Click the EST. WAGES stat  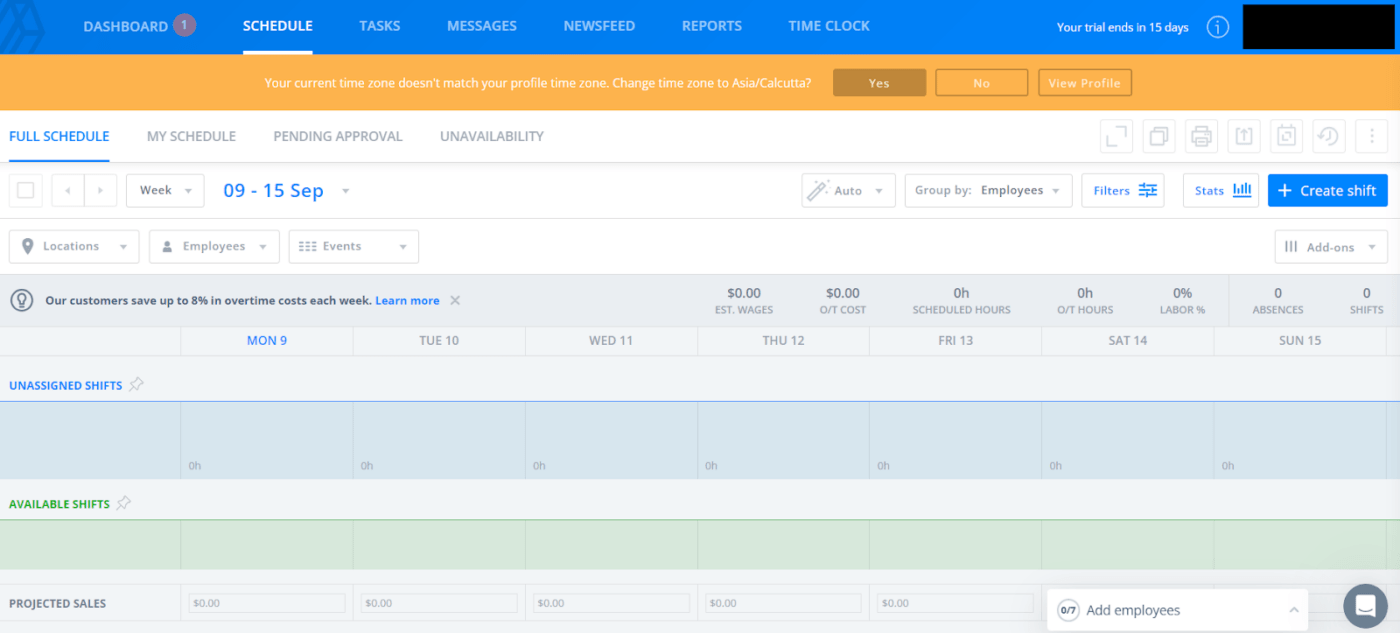744,300
